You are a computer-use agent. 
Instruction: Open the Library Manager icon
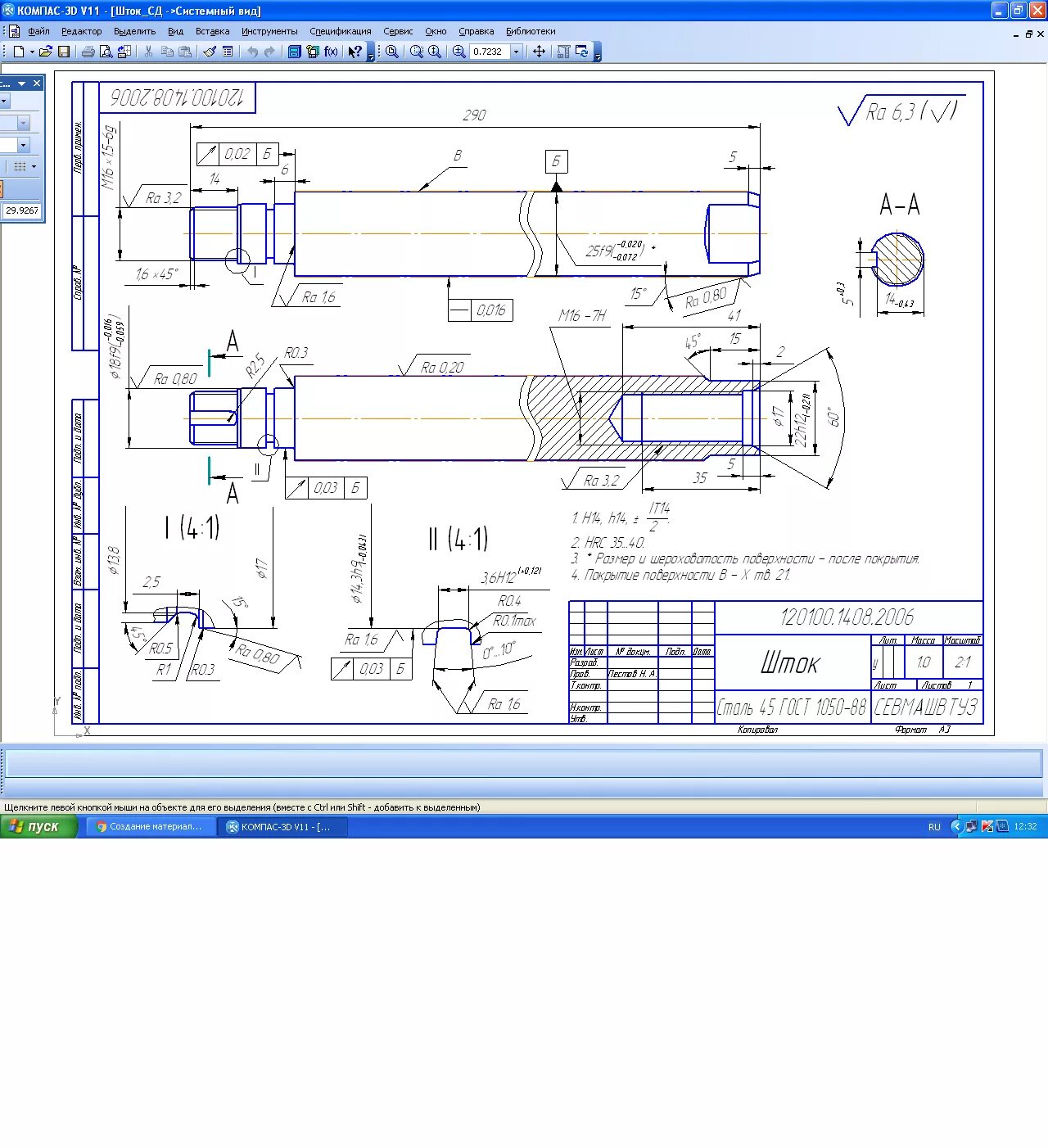[313, 52]
